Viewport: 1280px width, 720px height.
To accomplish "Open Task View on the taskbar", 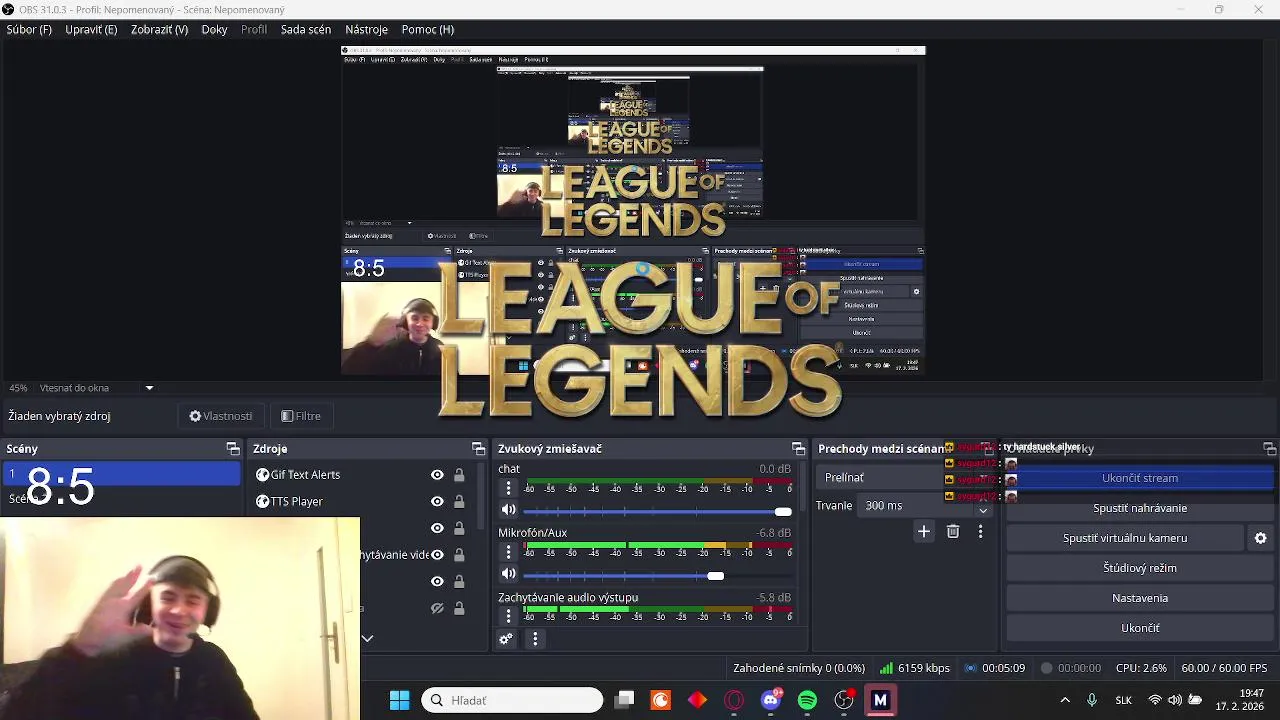I will [x=624, y=700].
